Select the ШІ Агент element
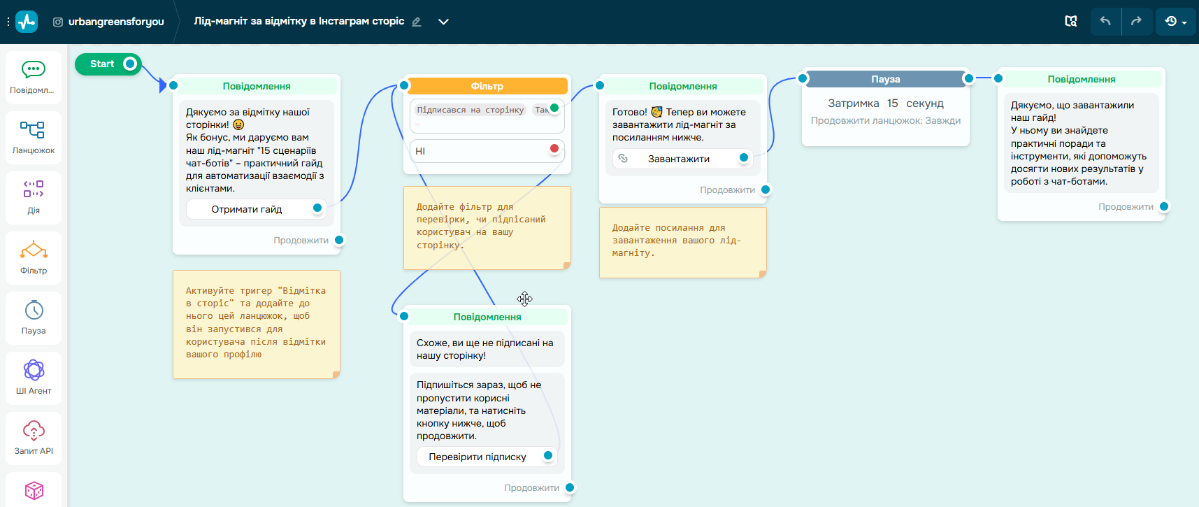This screenshot has width=1199, height=507. [33, 376]
